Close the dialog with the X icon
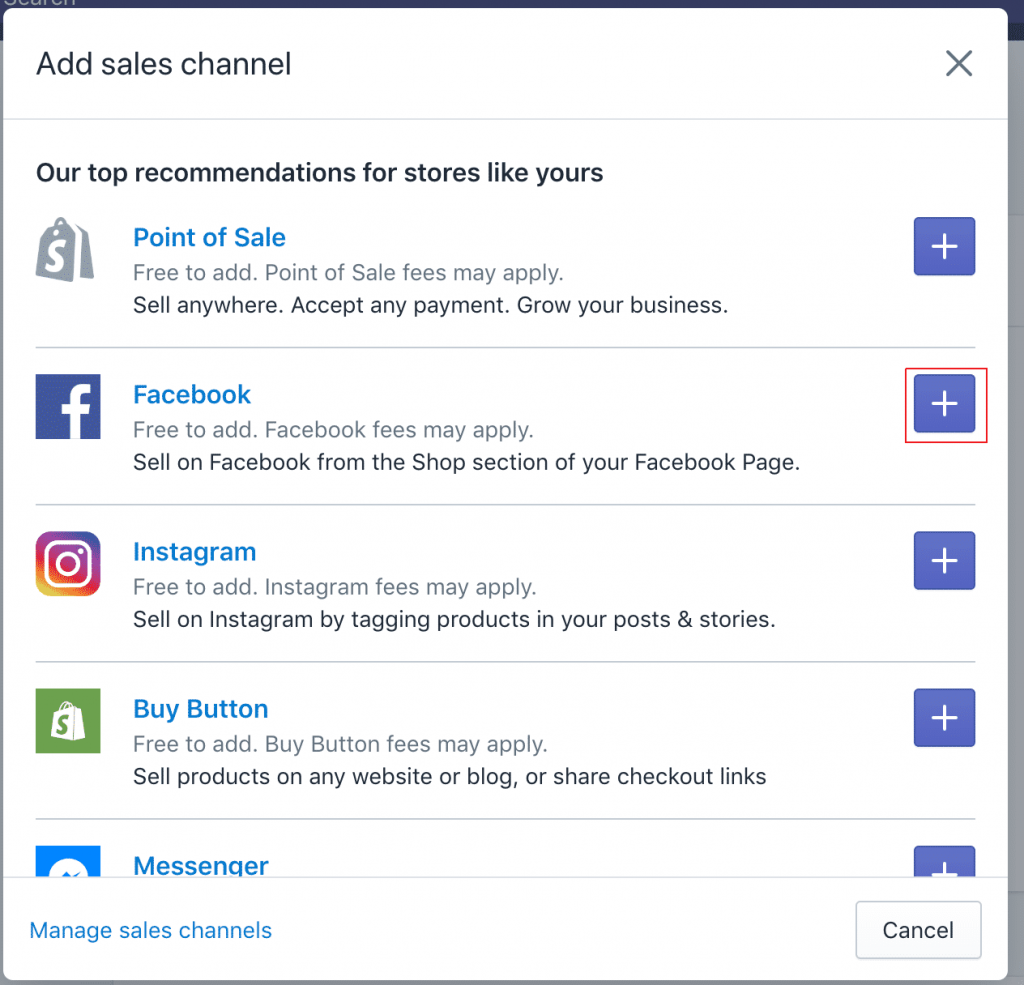This screenshot has width=1024, height=985. coord(959,64)
